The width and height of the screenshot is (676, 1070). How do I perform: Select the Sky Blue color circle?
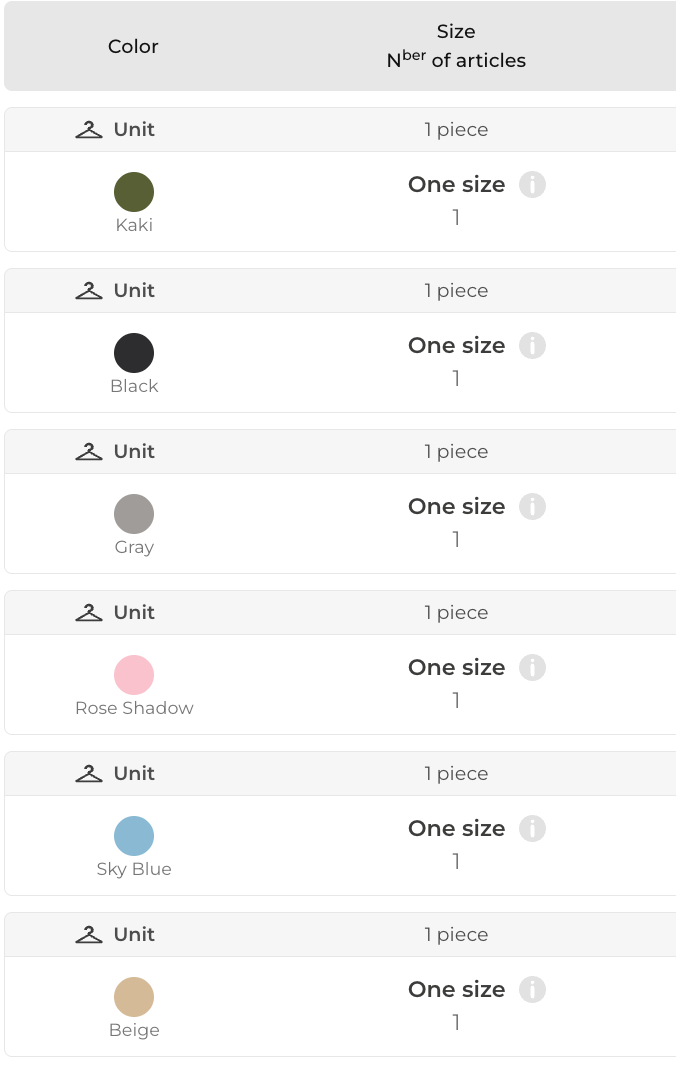pyautogui.click(x=134, y=836)
